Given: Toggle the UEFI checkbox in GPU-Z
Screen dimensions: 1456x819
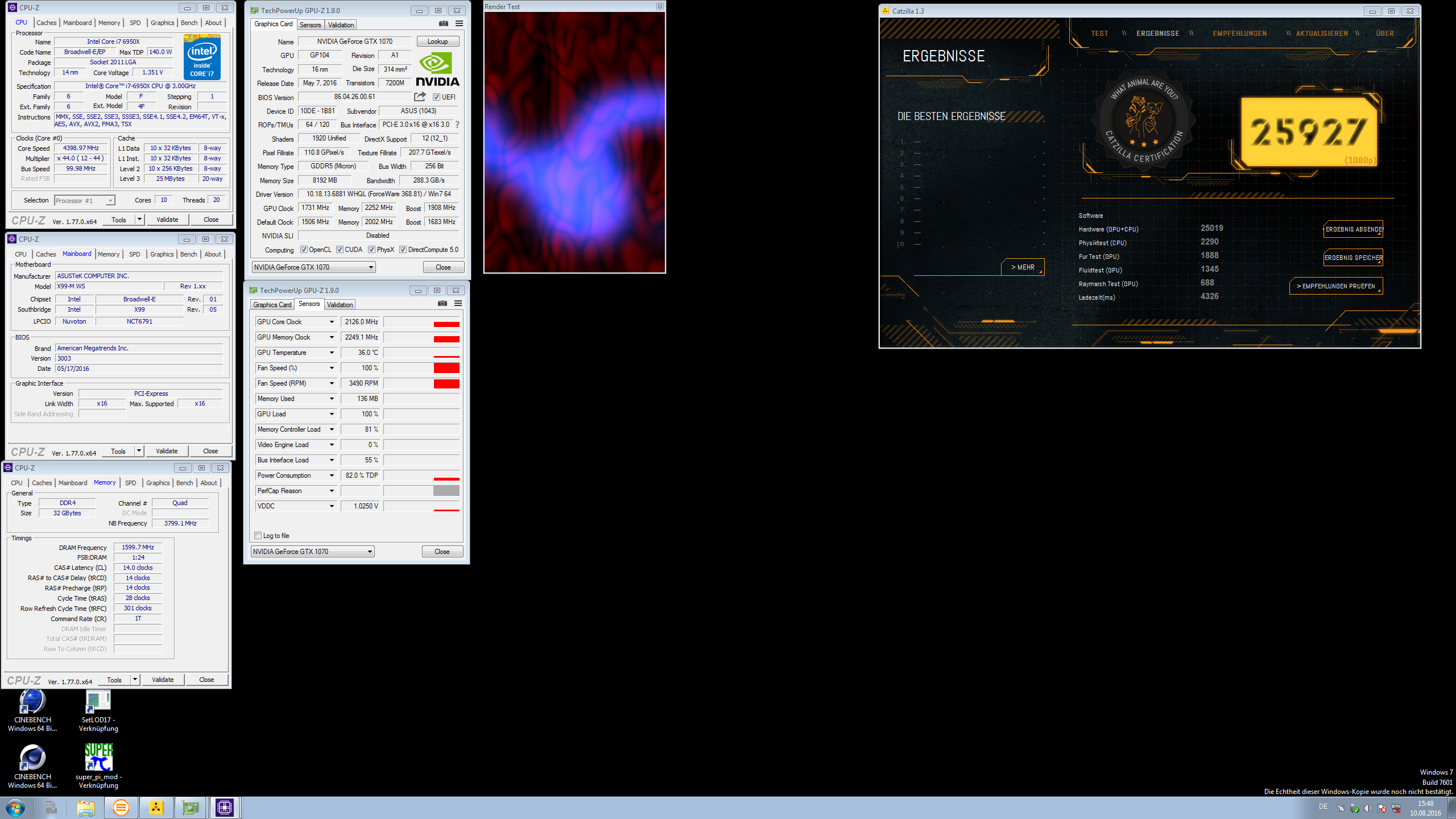Looking at the screenshot, I should (x=436, y=97).
